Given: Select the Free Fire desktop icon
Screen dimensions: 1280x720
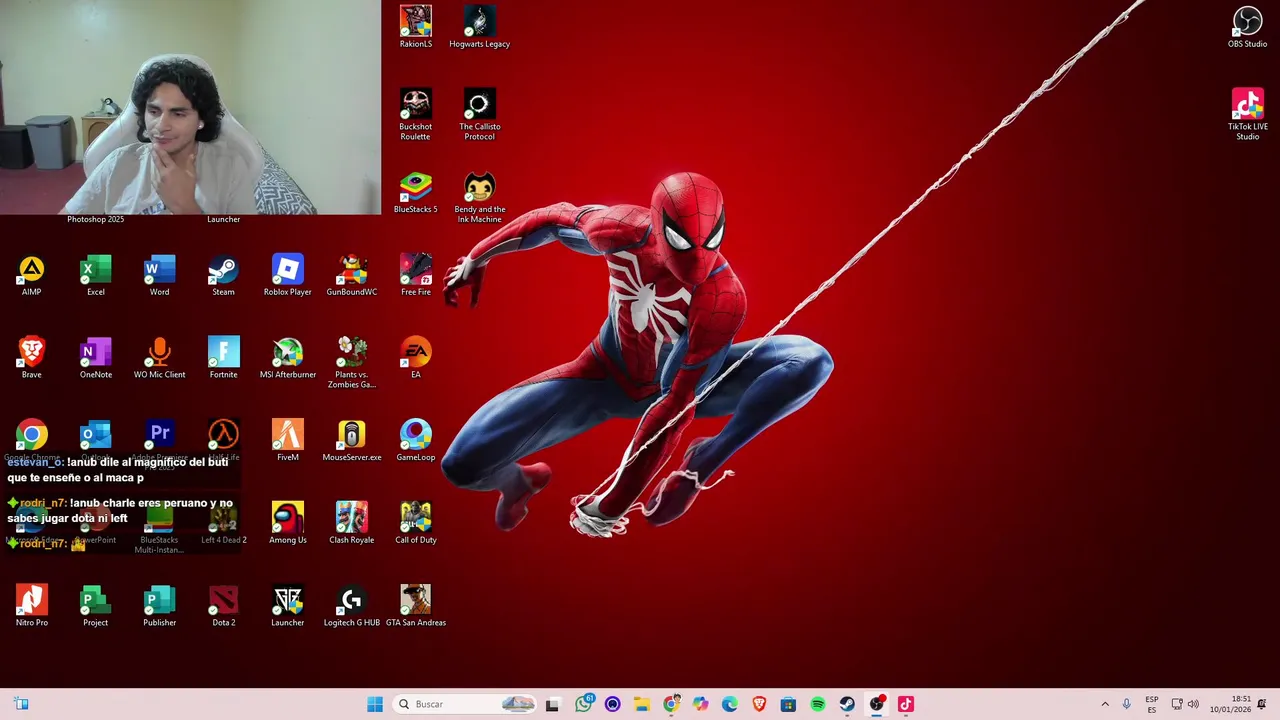Looking at the screenshot, I should tap(416, 275).
